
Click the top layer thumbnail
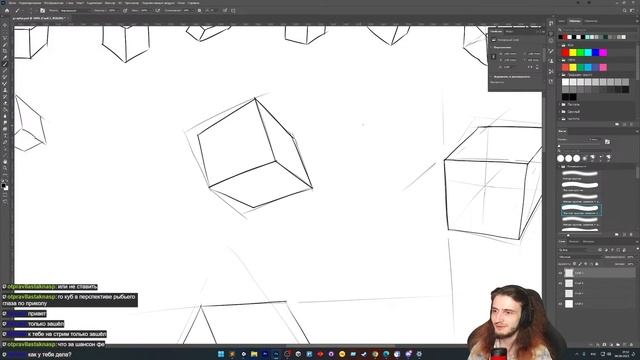point(569,273)
